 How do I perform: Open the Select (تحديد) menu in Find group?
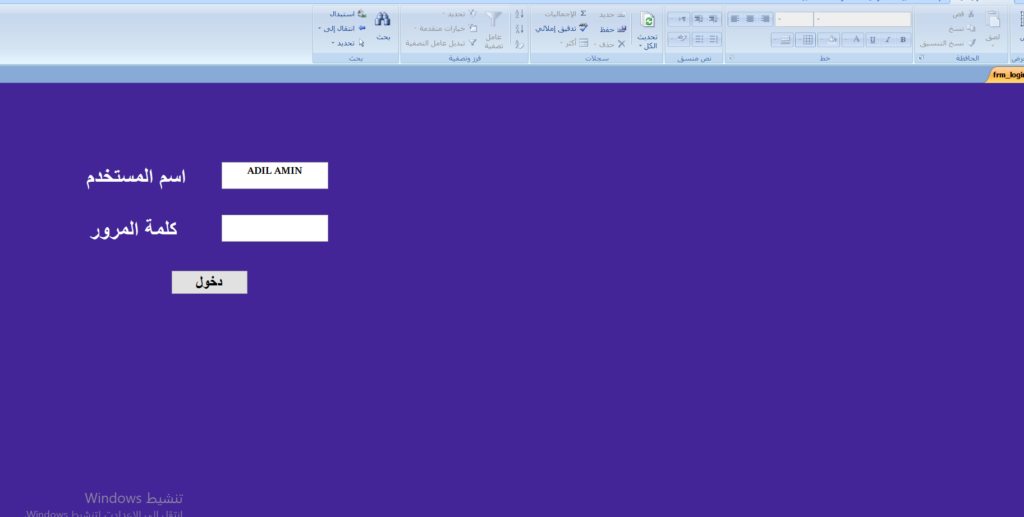click(x=347, y=43)
